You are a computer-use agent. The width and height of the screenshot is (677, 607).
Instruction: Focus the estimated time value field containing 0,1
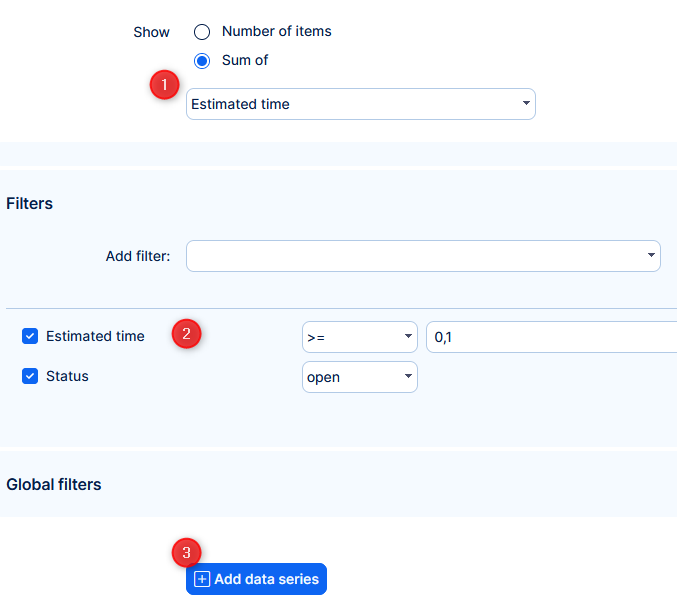[x=550, y=337]
